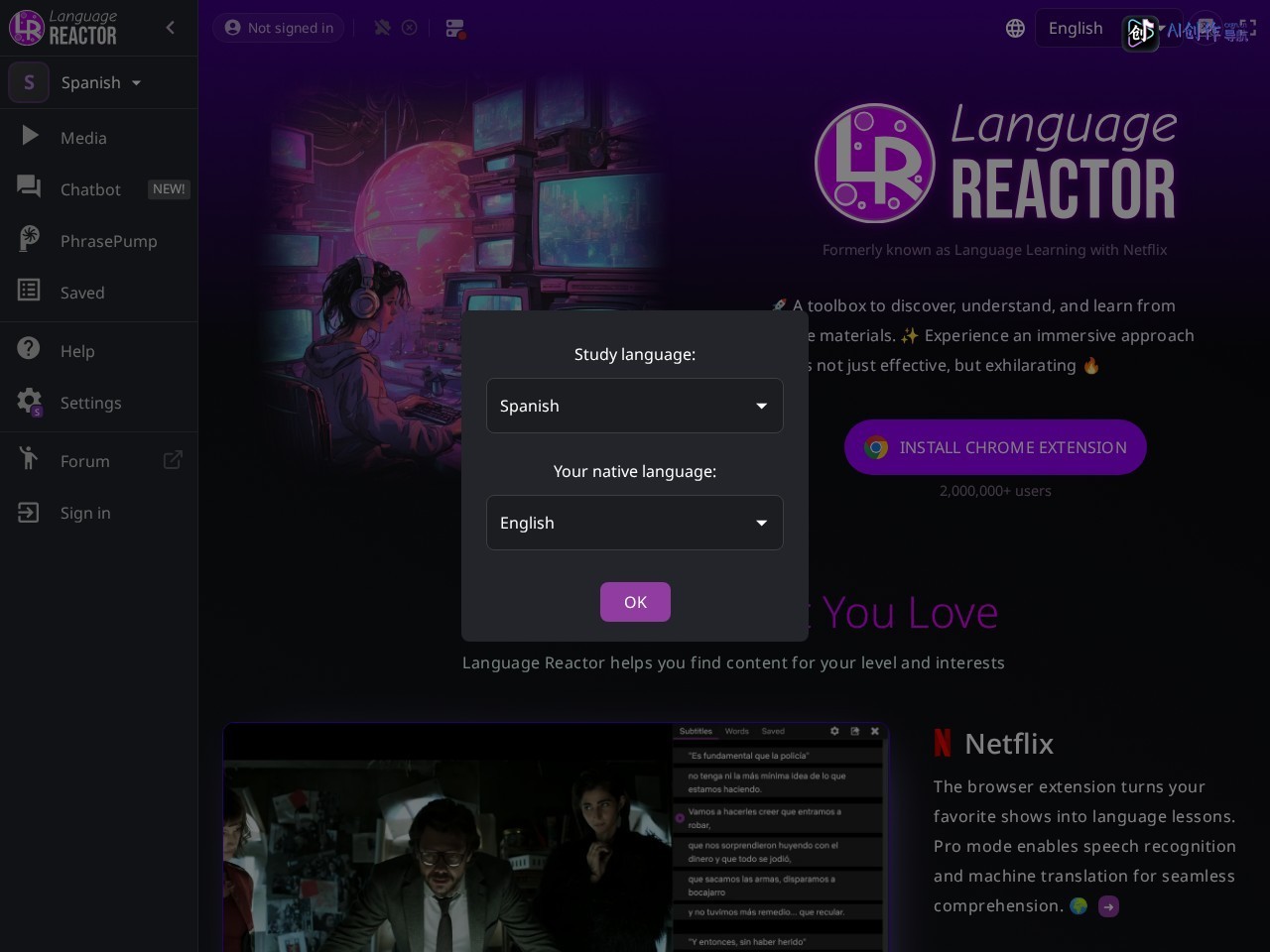Click the arrow on native language dropdown
This screenshot has width=1270, height=952.
(x=762, y=523)
